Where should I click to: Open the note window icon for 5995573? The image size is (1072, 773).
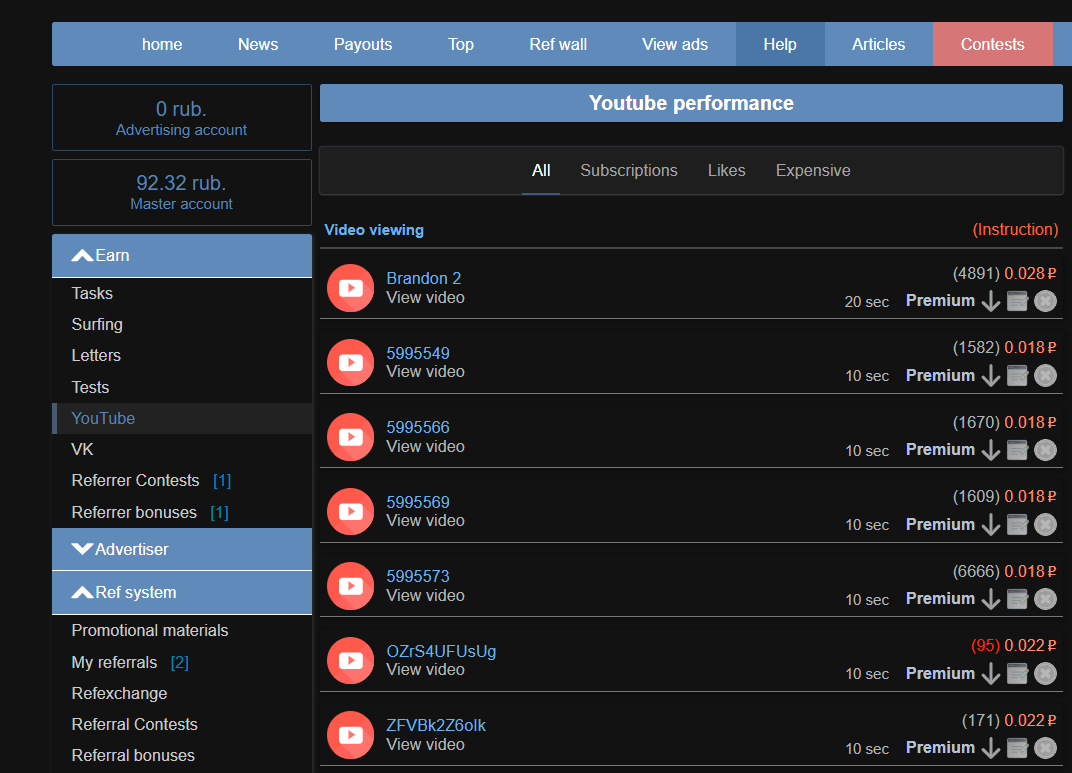[x=1017, y=599]
